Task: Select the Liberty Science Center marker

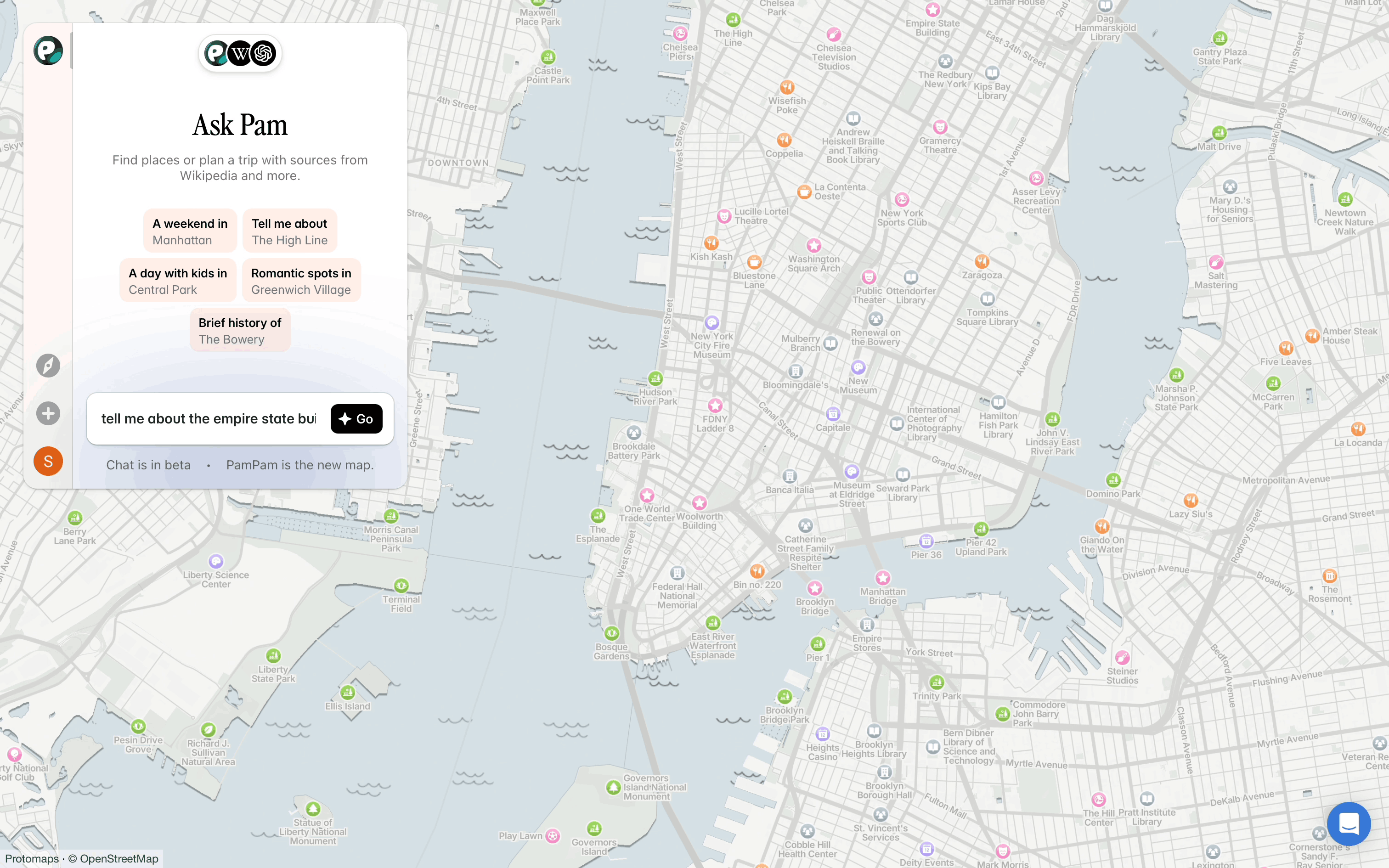Action: [216, 561]
